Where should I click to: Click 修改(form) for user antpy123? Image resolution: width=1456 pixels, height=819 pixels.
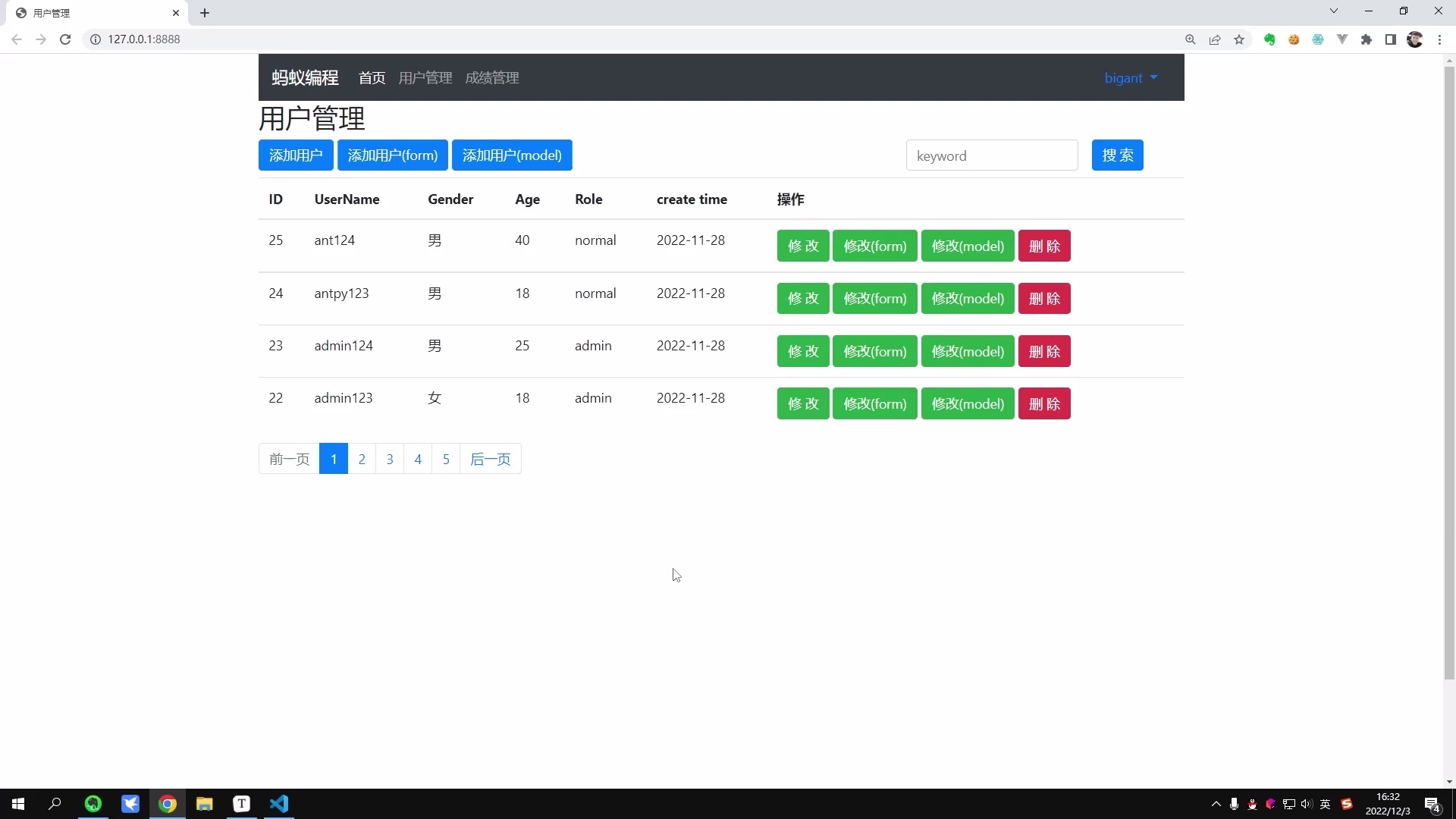tap(875, 298)
